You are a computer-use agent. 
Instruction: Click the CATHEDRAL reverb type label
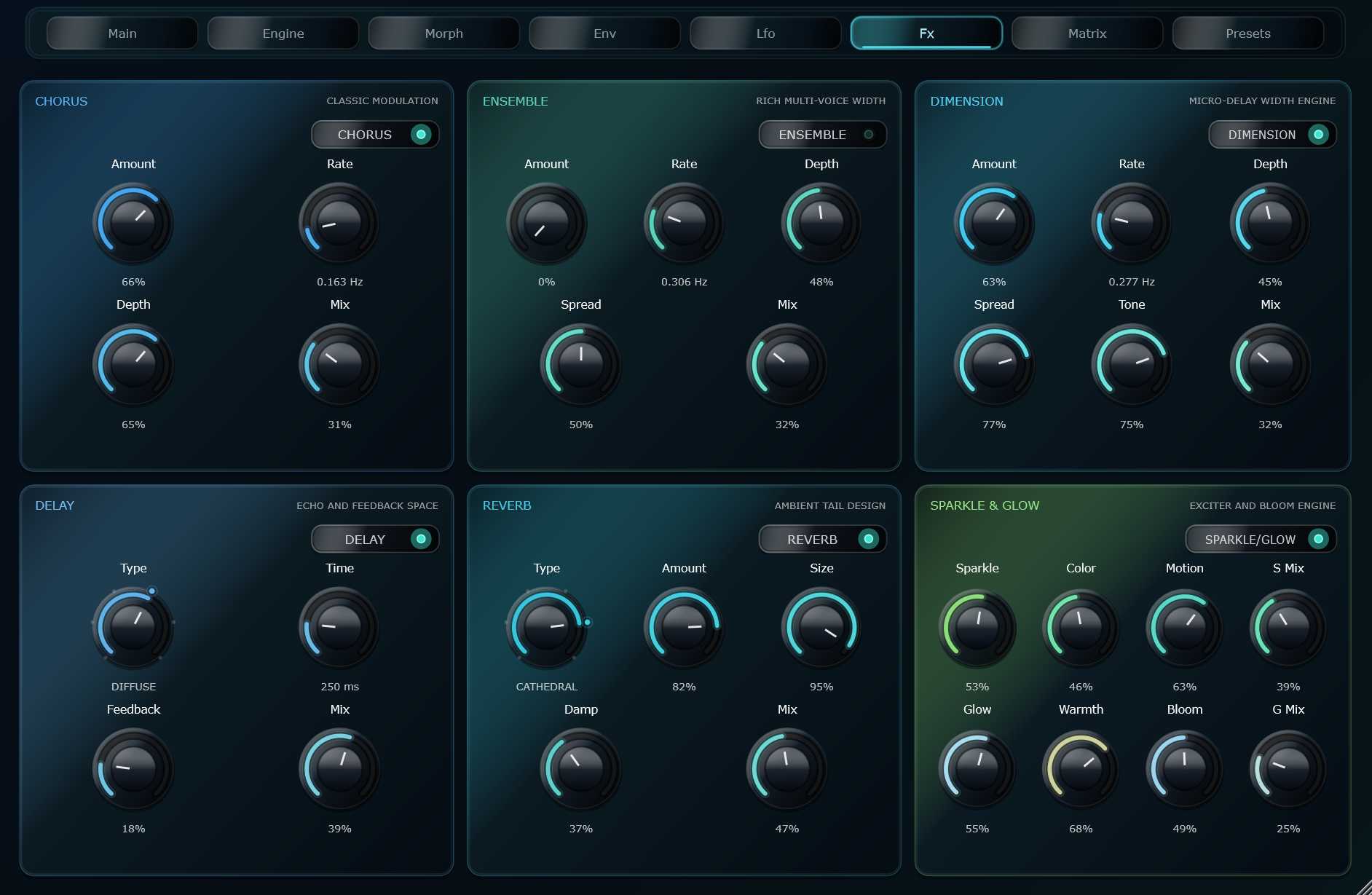(546, 687)
